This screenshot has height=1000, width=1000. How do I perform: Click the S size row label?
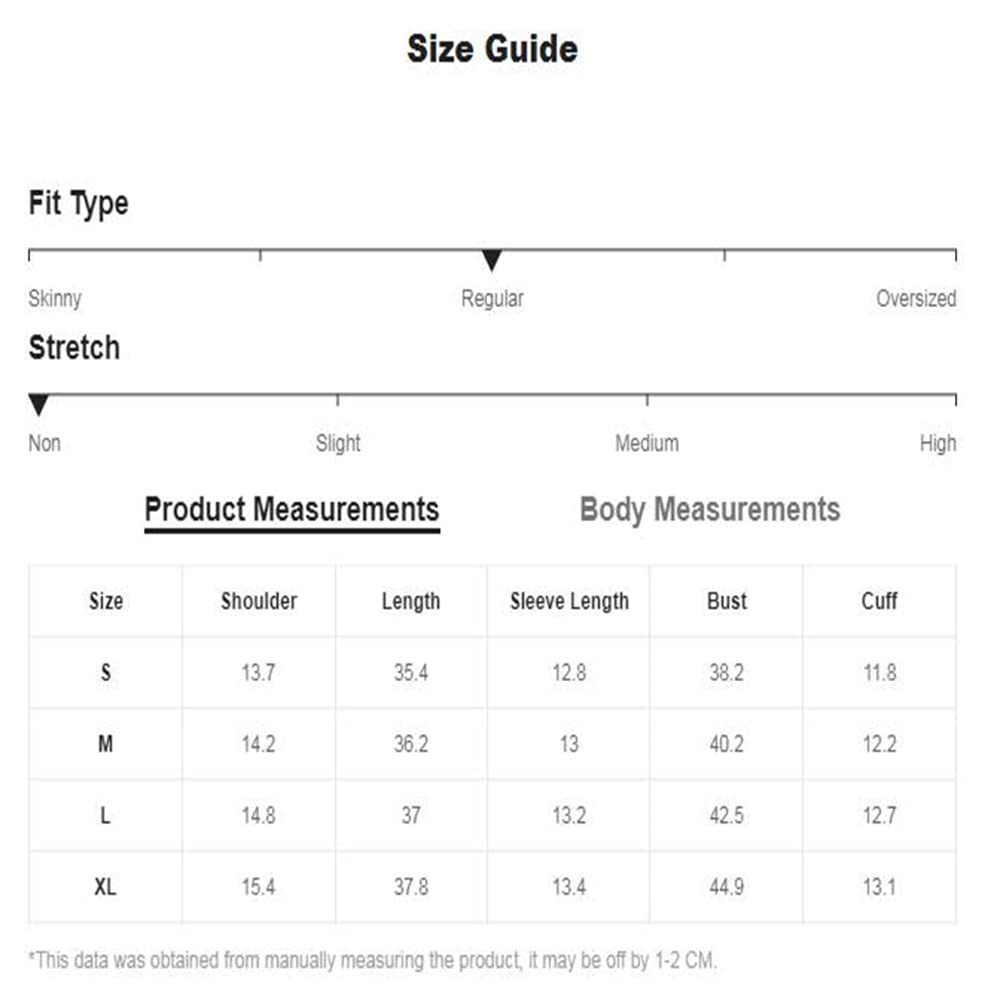coord(106,672)
